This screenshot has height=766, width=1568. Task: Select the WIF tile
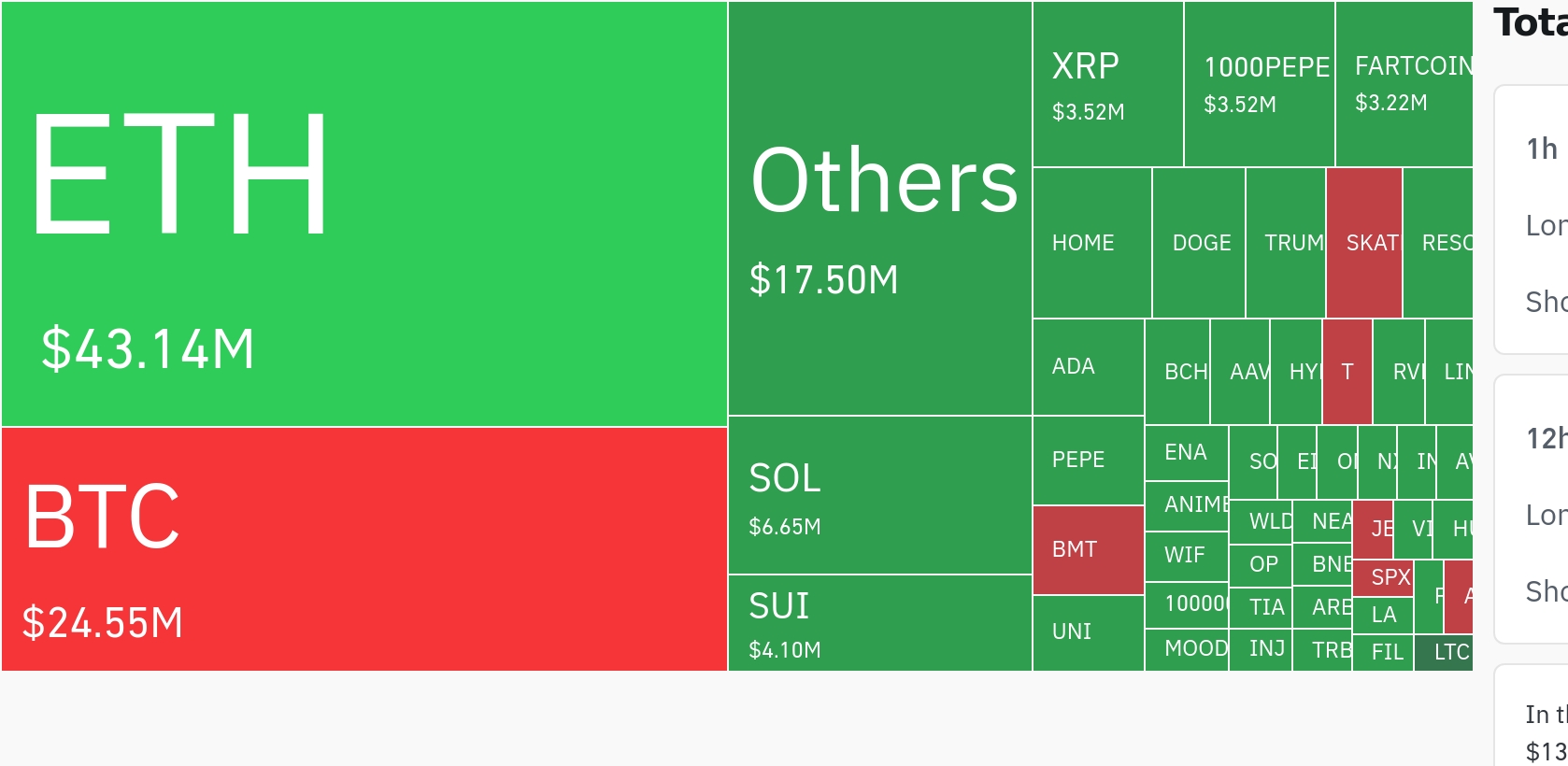tap(1187, 556)
